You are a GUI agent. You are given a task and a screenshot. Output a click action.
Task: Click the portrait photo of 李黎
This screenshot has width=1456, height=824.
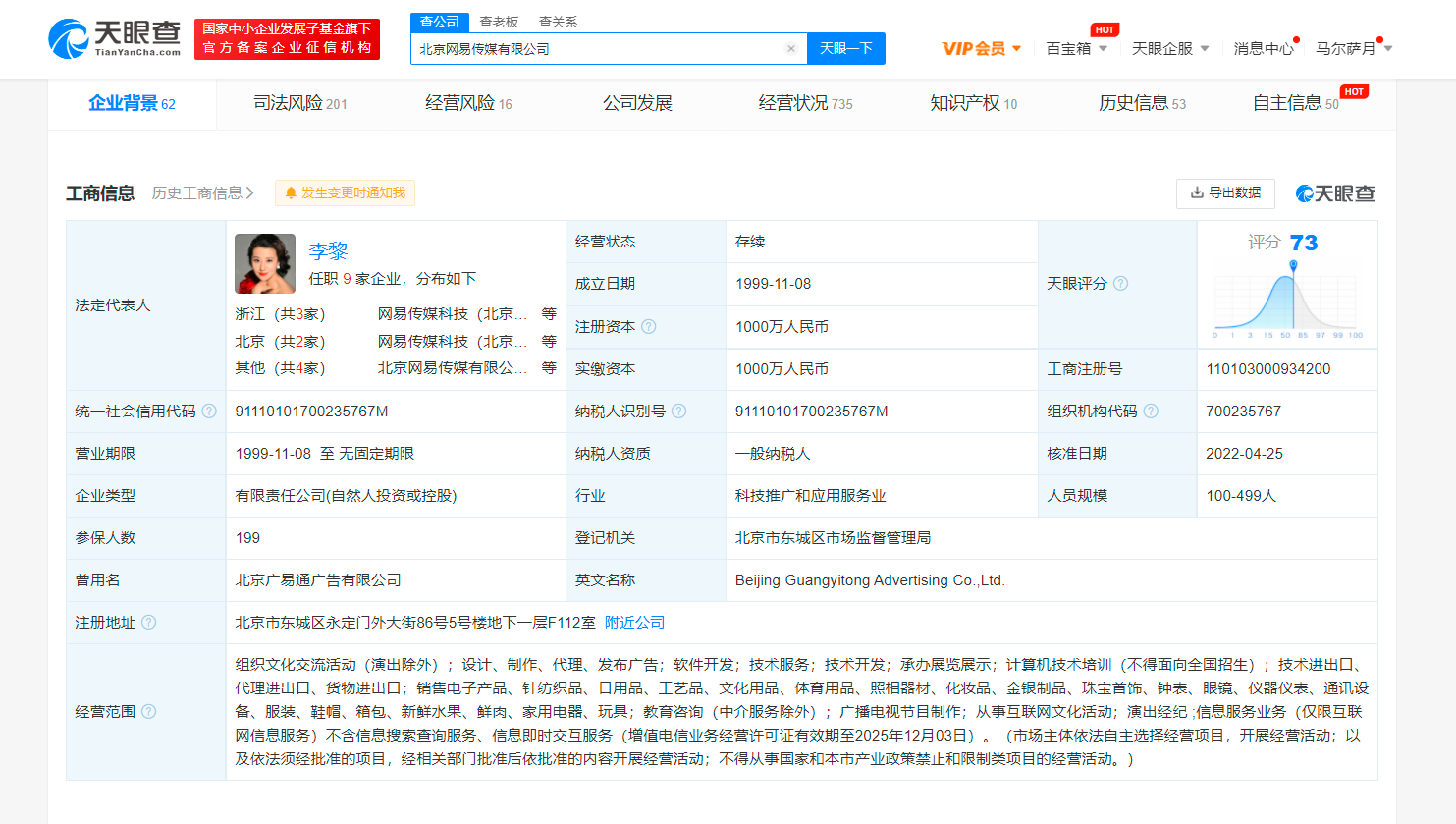[265, 263]
